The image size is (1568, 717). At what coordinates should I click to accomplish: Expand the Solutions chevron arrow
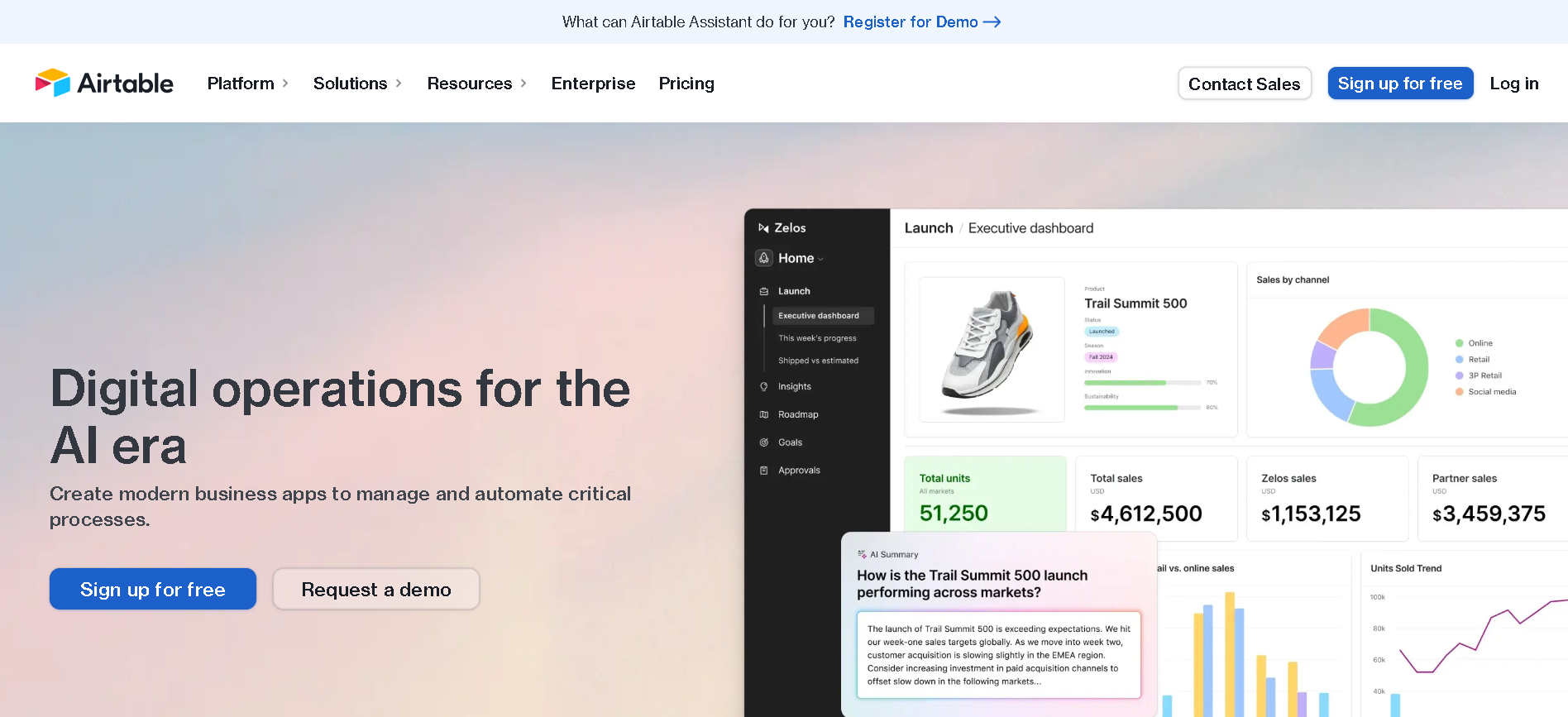(x=399, y=84)
